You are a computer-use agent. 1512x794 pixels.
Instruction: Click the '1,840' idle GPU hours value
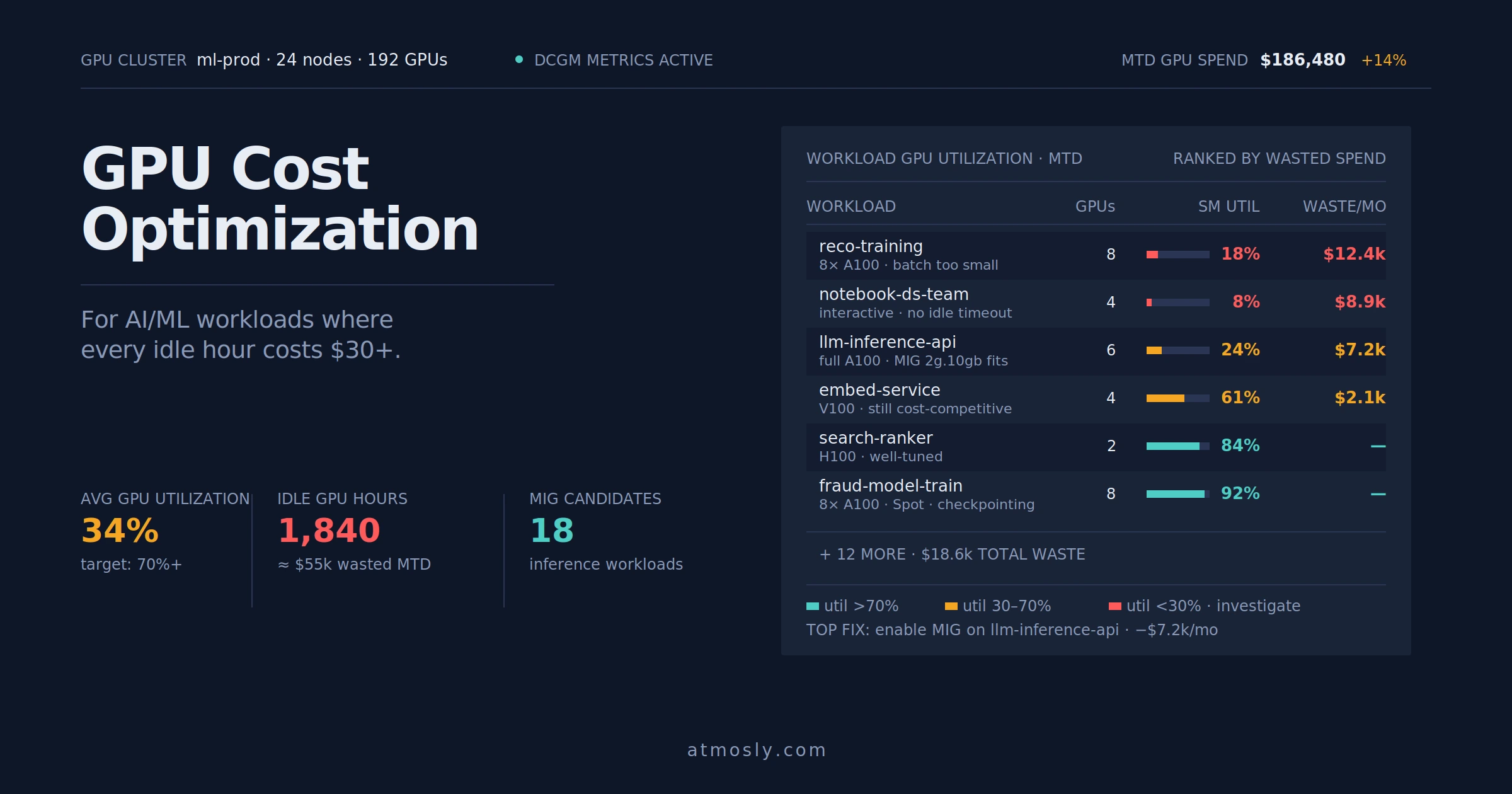[329, 531]
